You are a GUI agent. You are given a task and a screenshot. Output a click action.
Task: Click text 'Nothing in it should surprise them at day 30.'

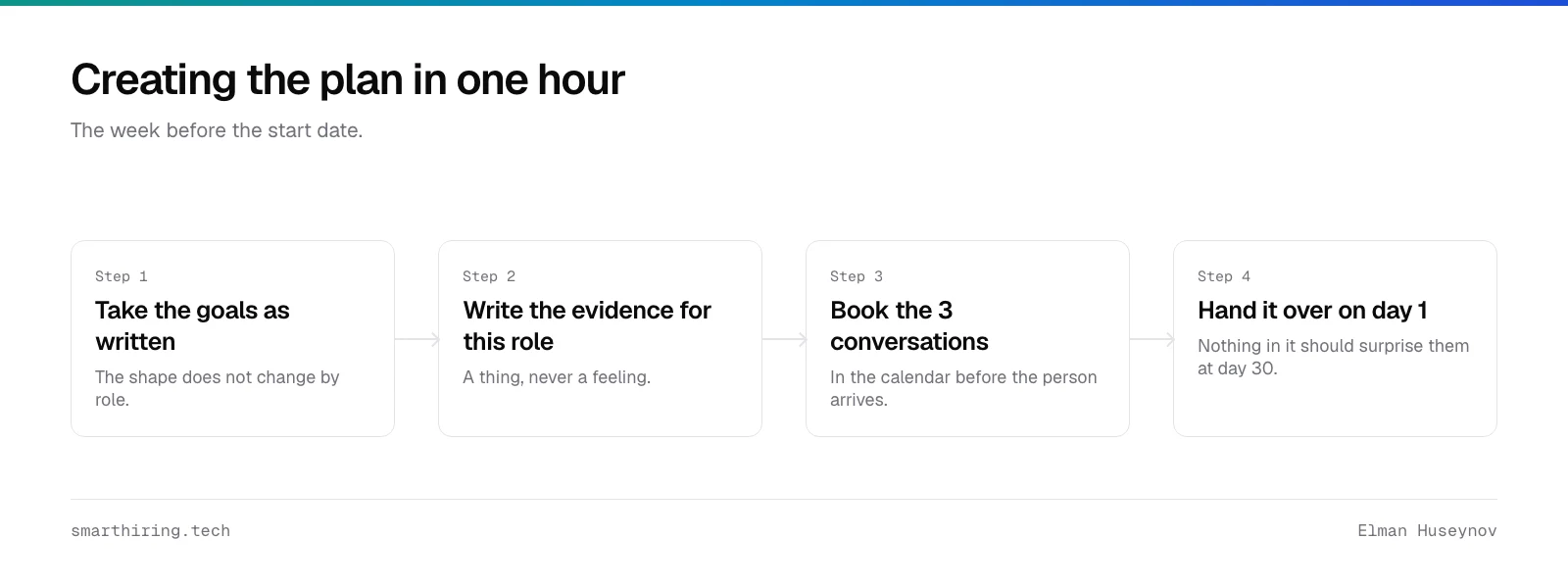click(x=1334, y=357)
